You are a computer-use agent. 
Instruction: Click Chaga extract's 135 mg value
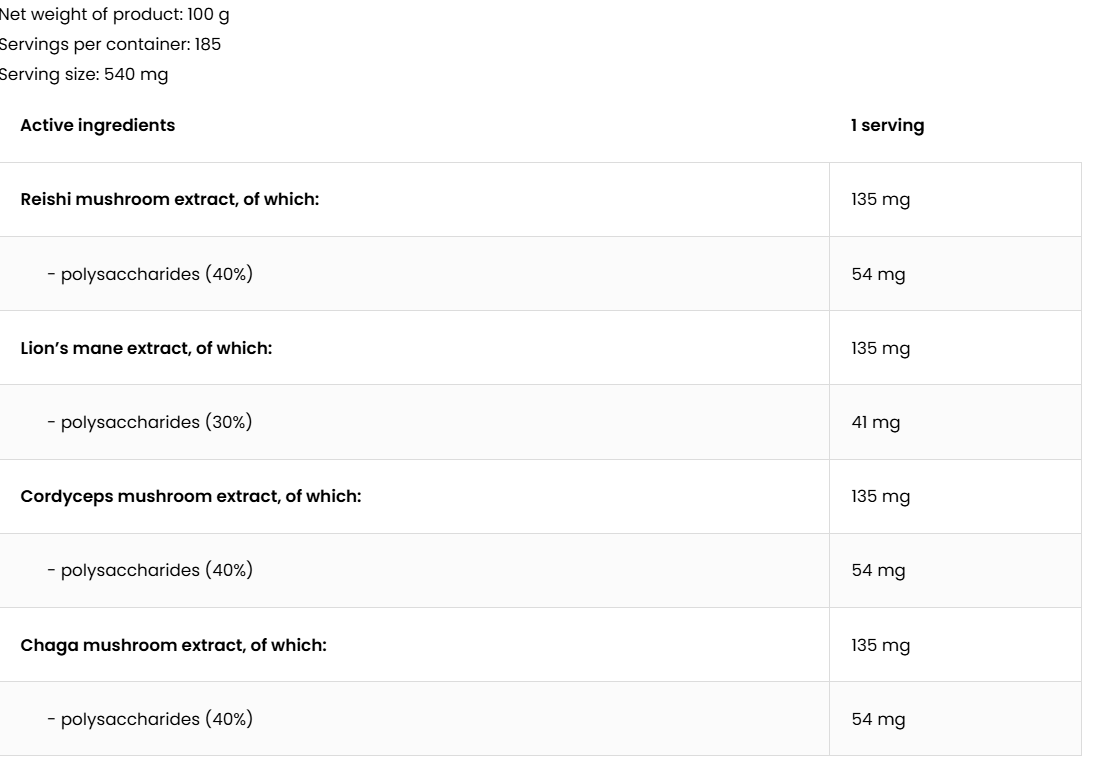[x=880, y=645]
